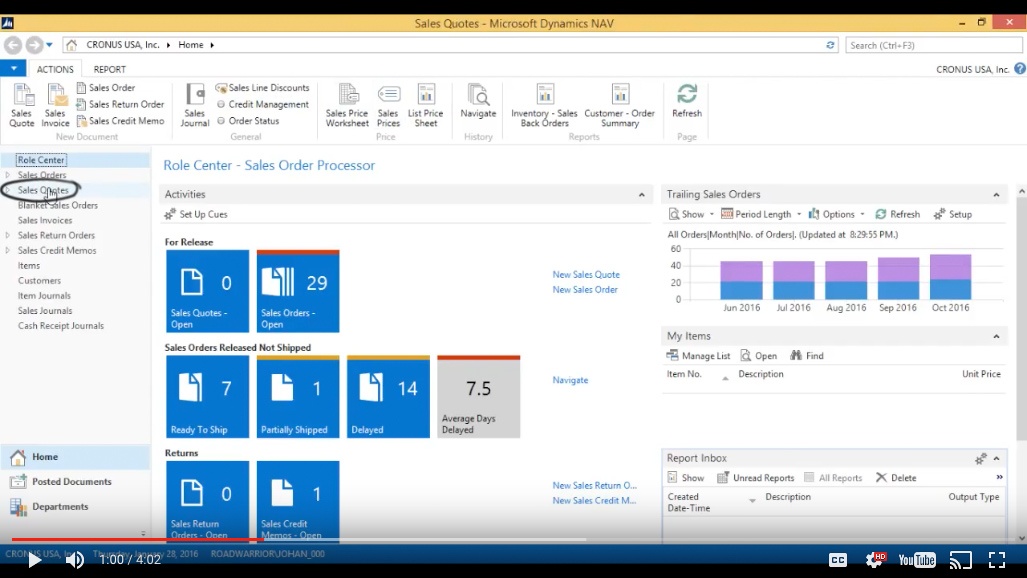This screenshot has width=1027, height=578.
Task: Create new Sales Credit Memo
Action: coord(121,121)
